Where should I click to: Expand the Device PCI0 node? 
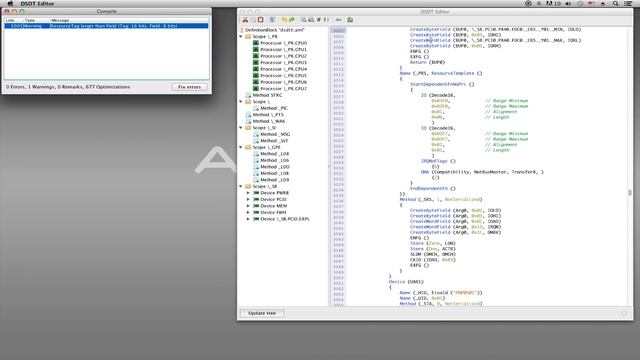coord(248,199)
